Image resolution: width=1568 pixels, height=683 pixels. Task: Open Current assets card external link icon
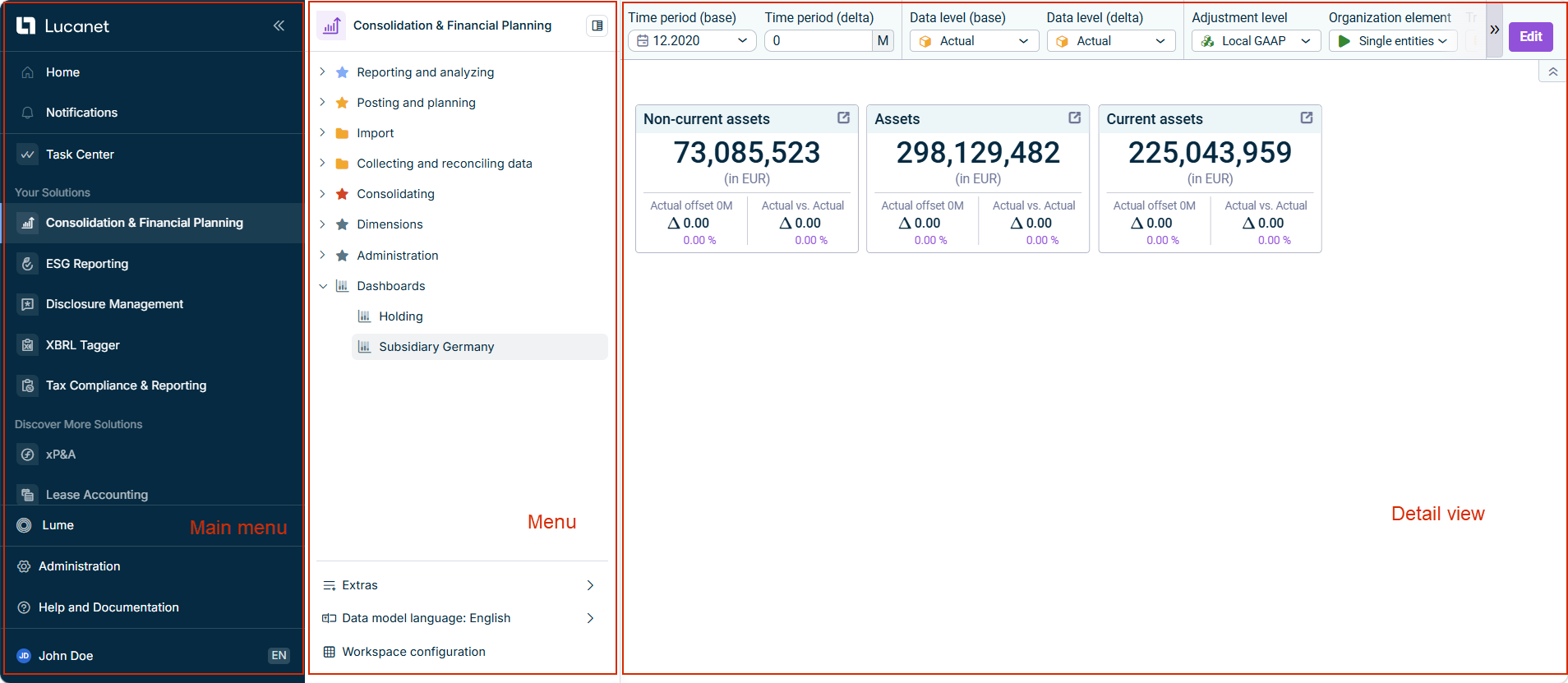[x=1307, y=118]
